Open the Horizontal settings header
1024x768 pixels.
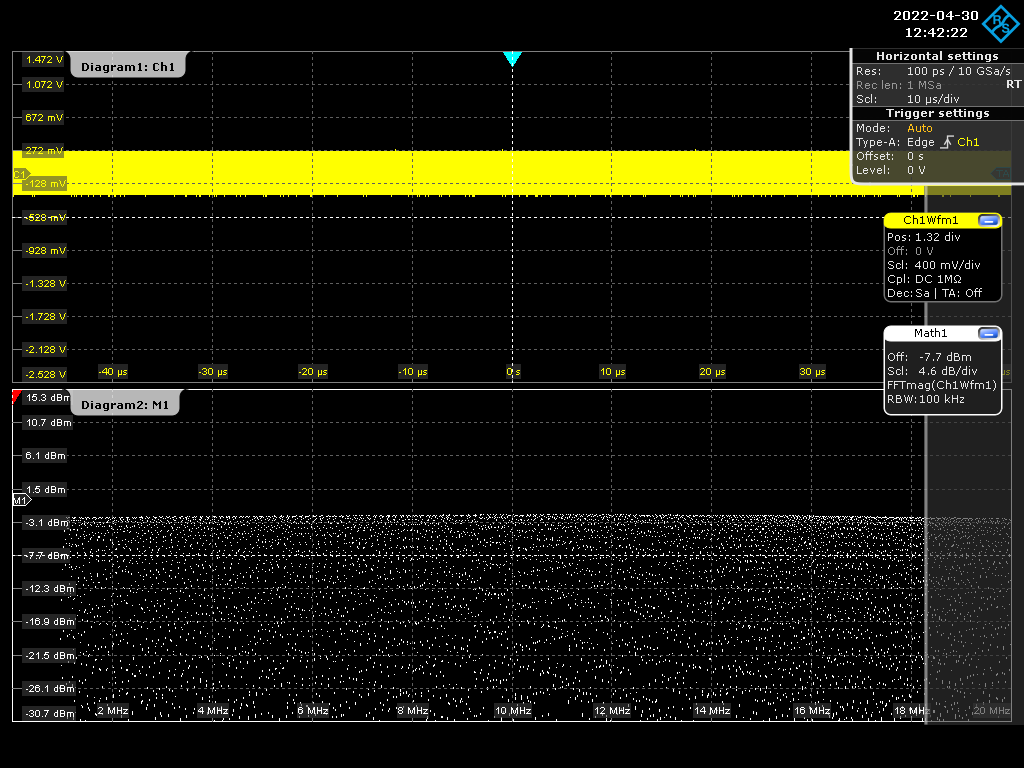coord(937,56)
